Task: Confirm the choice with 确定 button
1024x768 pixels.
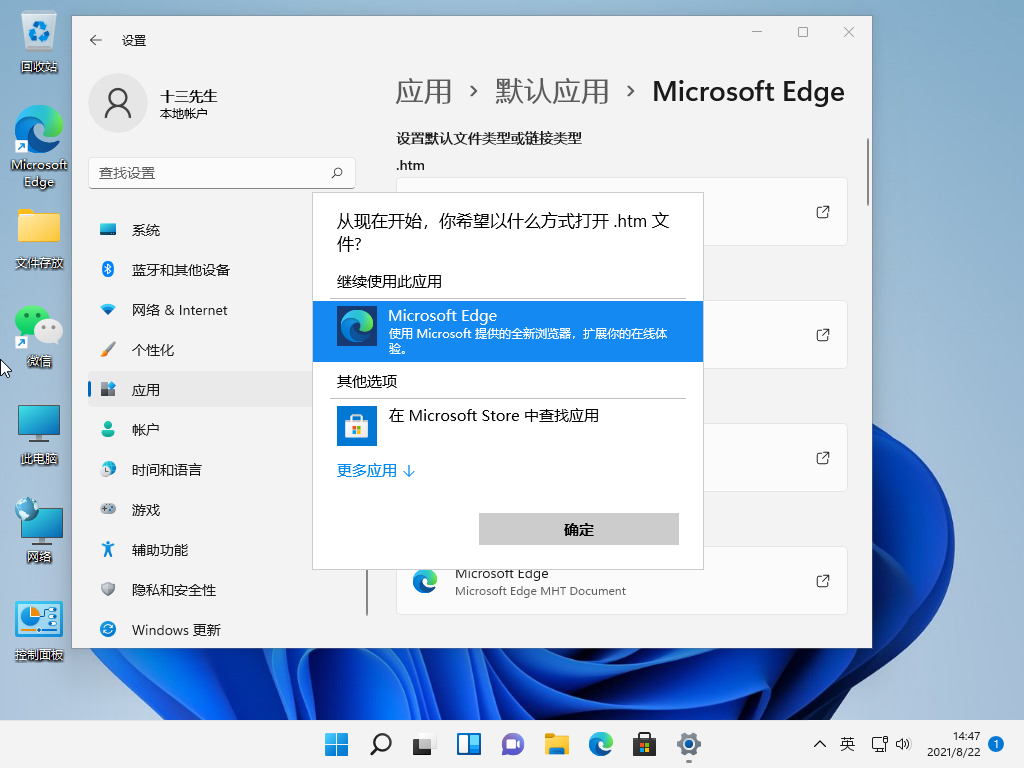Action: (579, 528)
